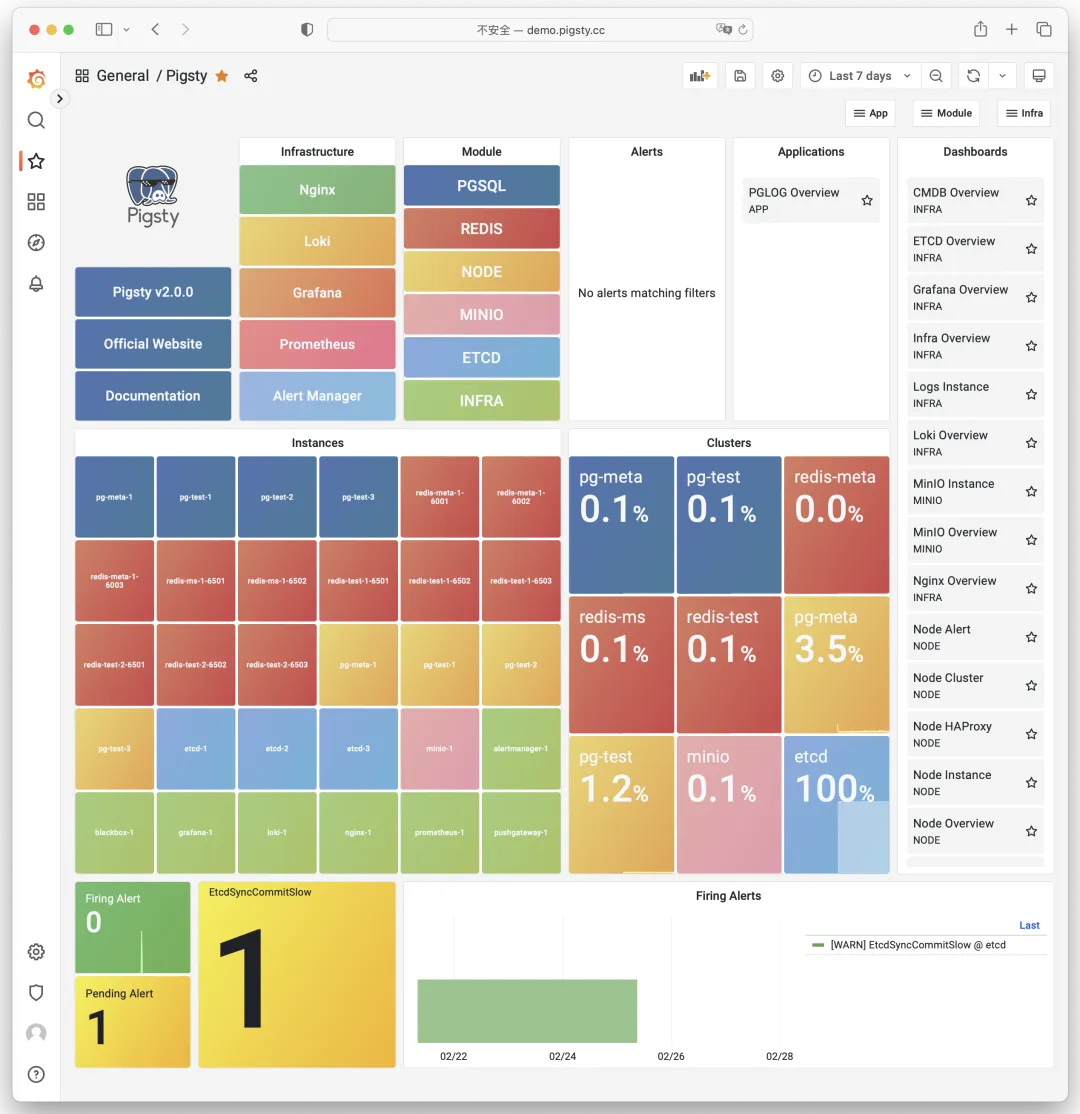Open Grafana search in sidebar
The width and height of the screenshot is (1080, 1114).
[x=36, y=120]
